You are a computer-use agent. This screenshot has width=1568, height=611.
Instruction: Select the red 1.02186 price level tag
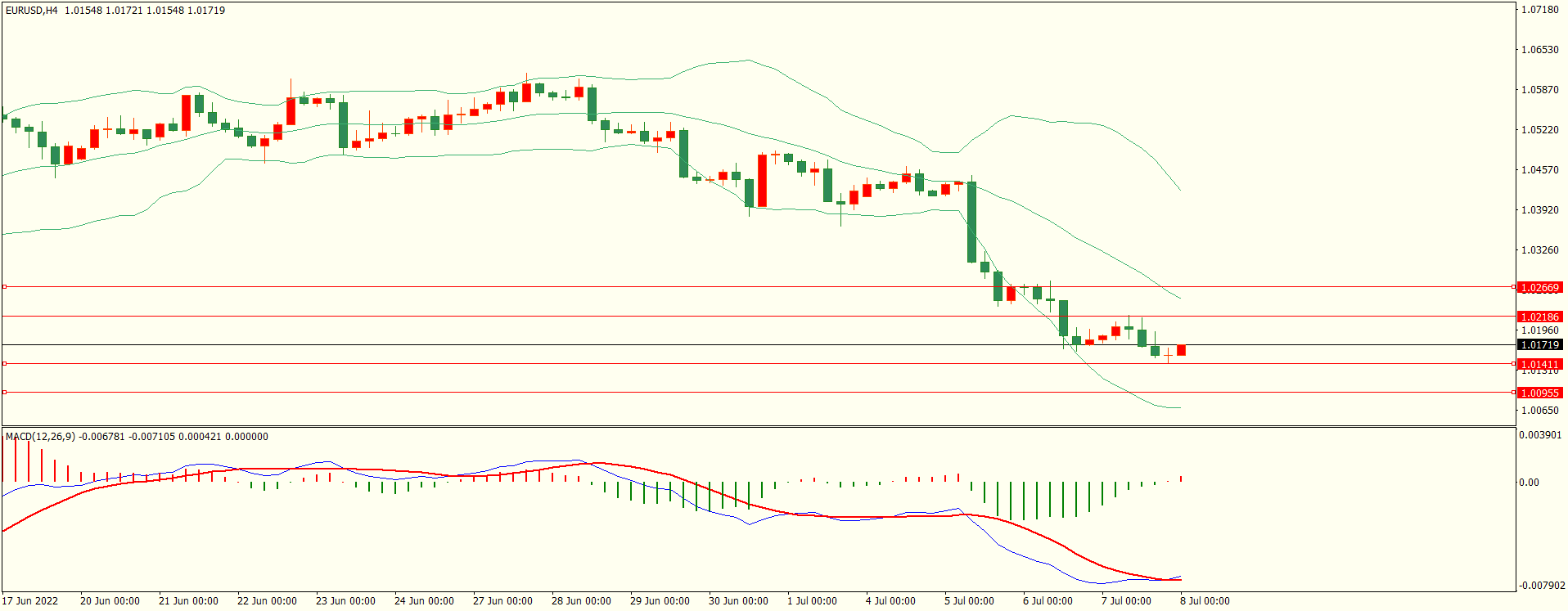point(1539,317)
